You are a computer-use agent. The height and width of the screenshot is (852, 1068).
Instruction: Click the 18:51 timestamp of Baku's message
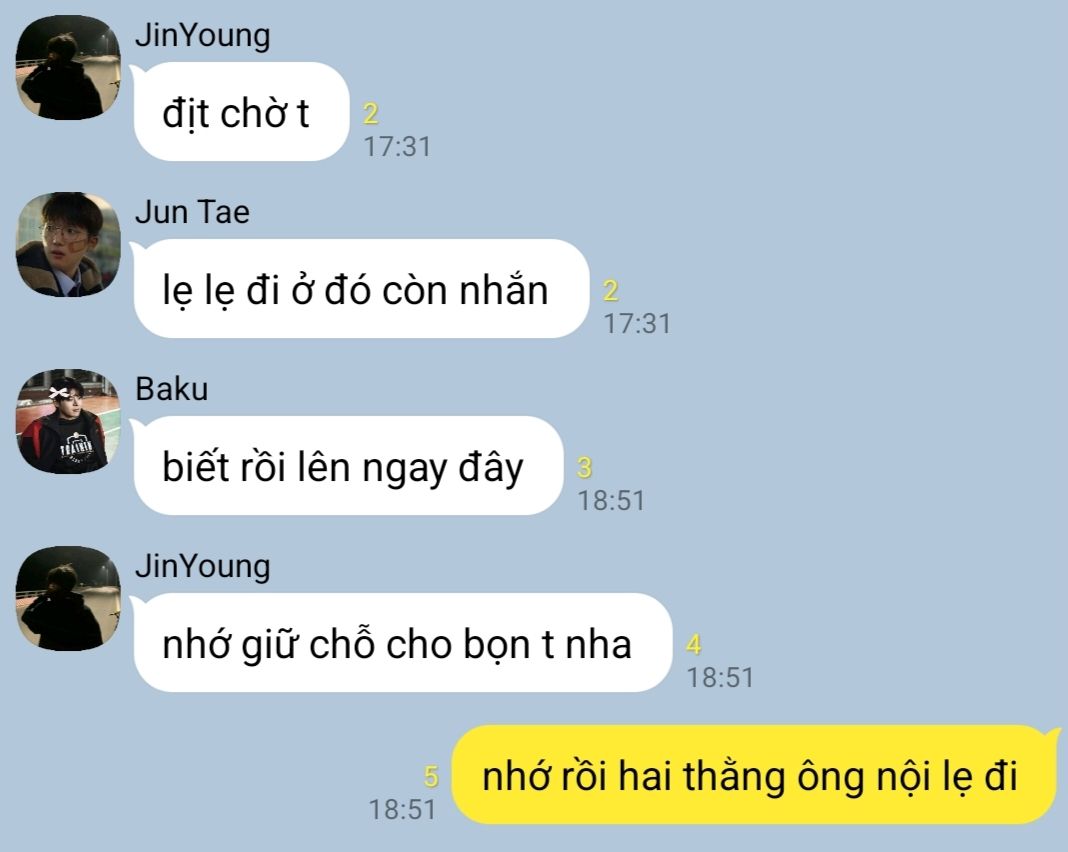(x=611, y=501)
